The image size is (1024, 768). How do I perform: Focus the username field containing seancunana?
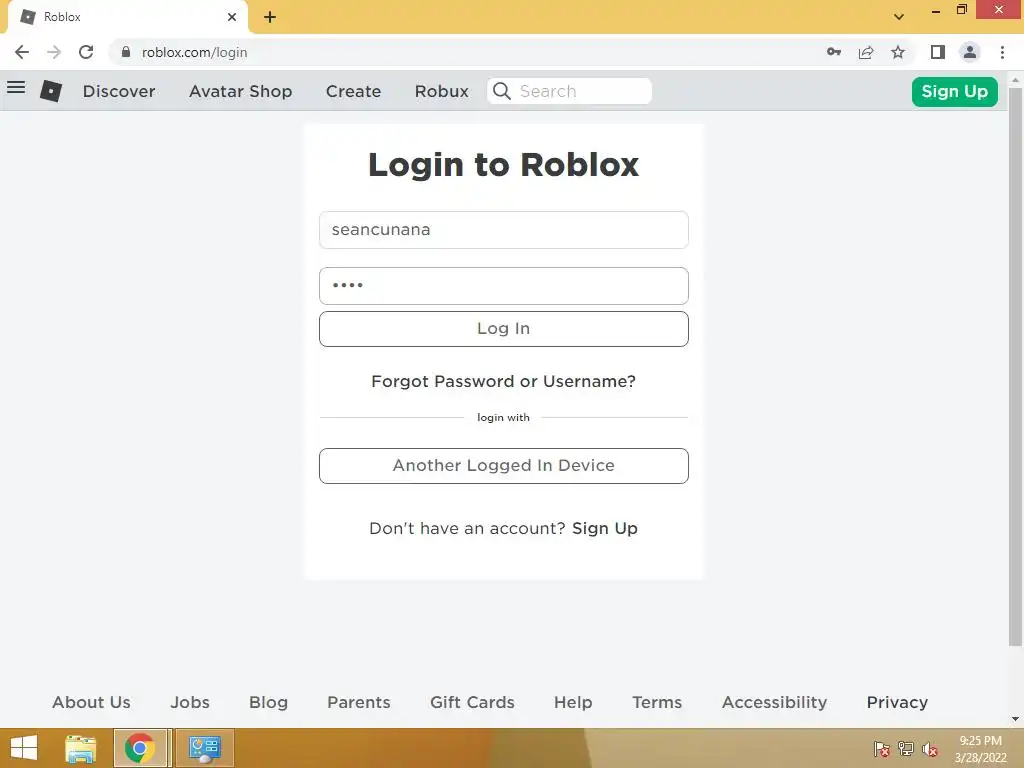[504, 230]
